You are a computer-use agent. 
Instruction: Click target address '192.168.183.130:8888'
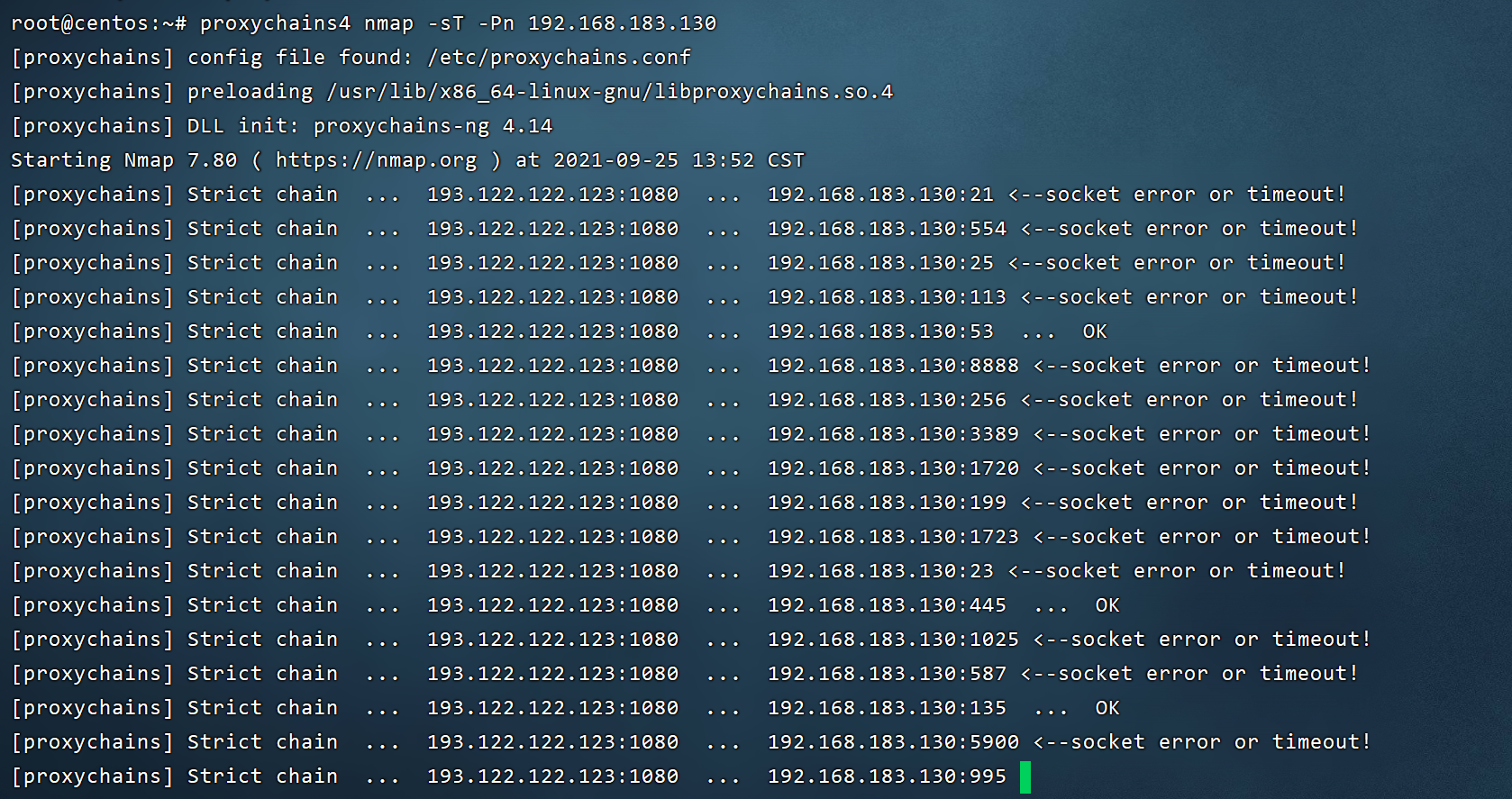tap(893, 366)
